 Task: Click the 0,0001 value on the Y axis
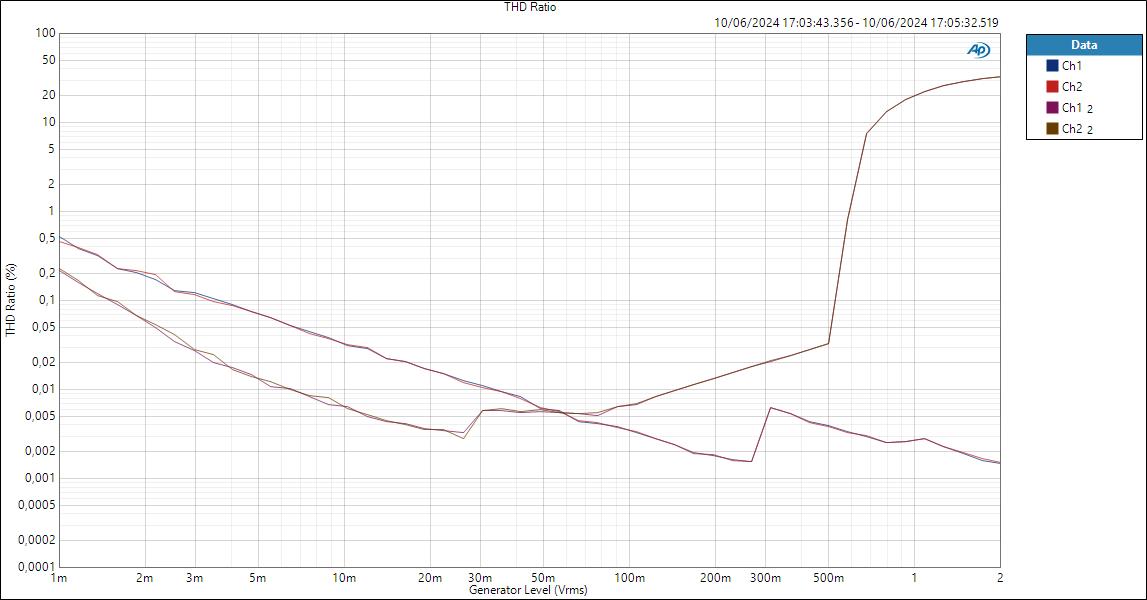pyautogui.click(x=37, y=567)
